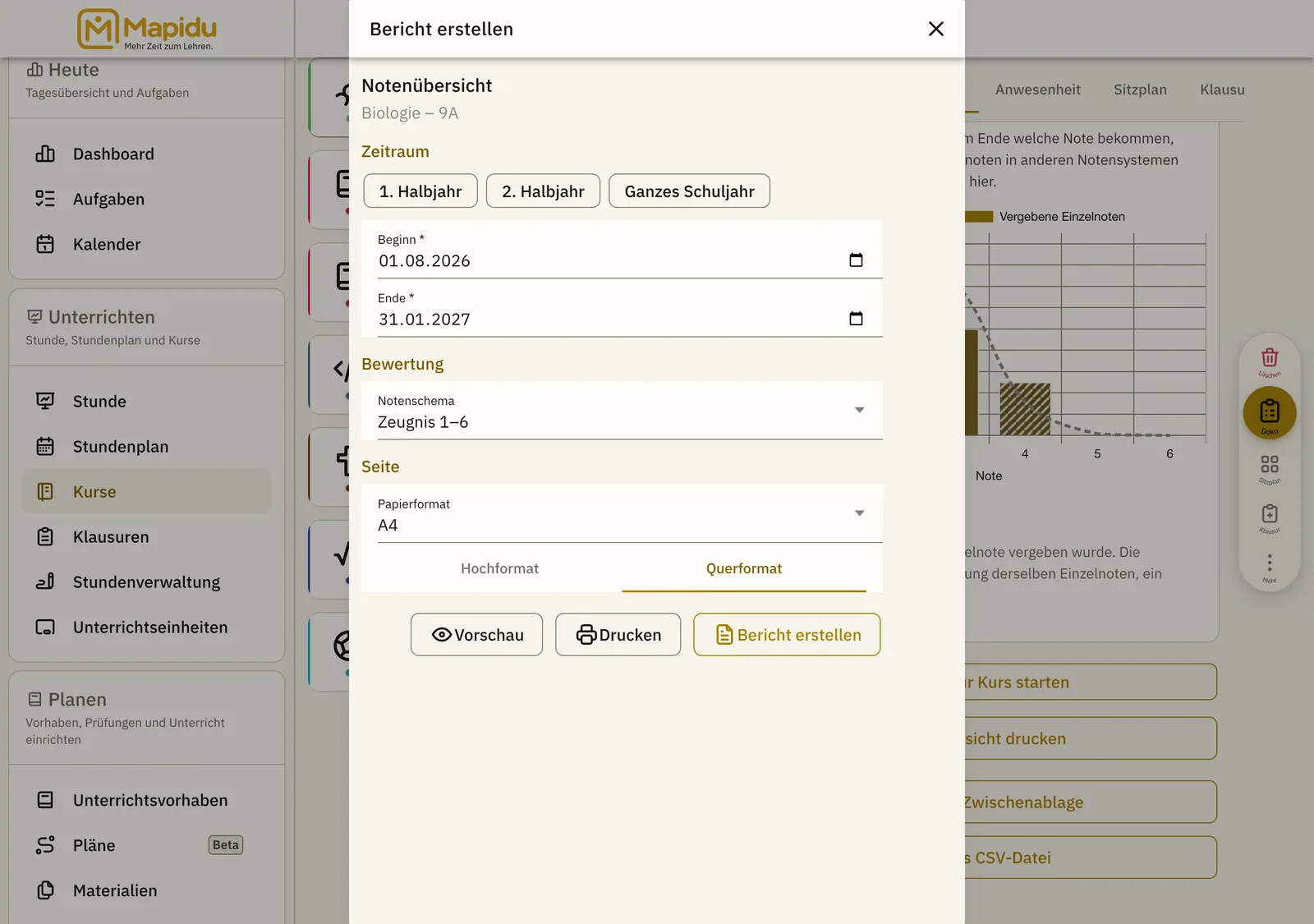The height and width of the screenshot is (924, 1314).
Task: Open Pläne in the sidebar
Action: (x=147, y=846)
